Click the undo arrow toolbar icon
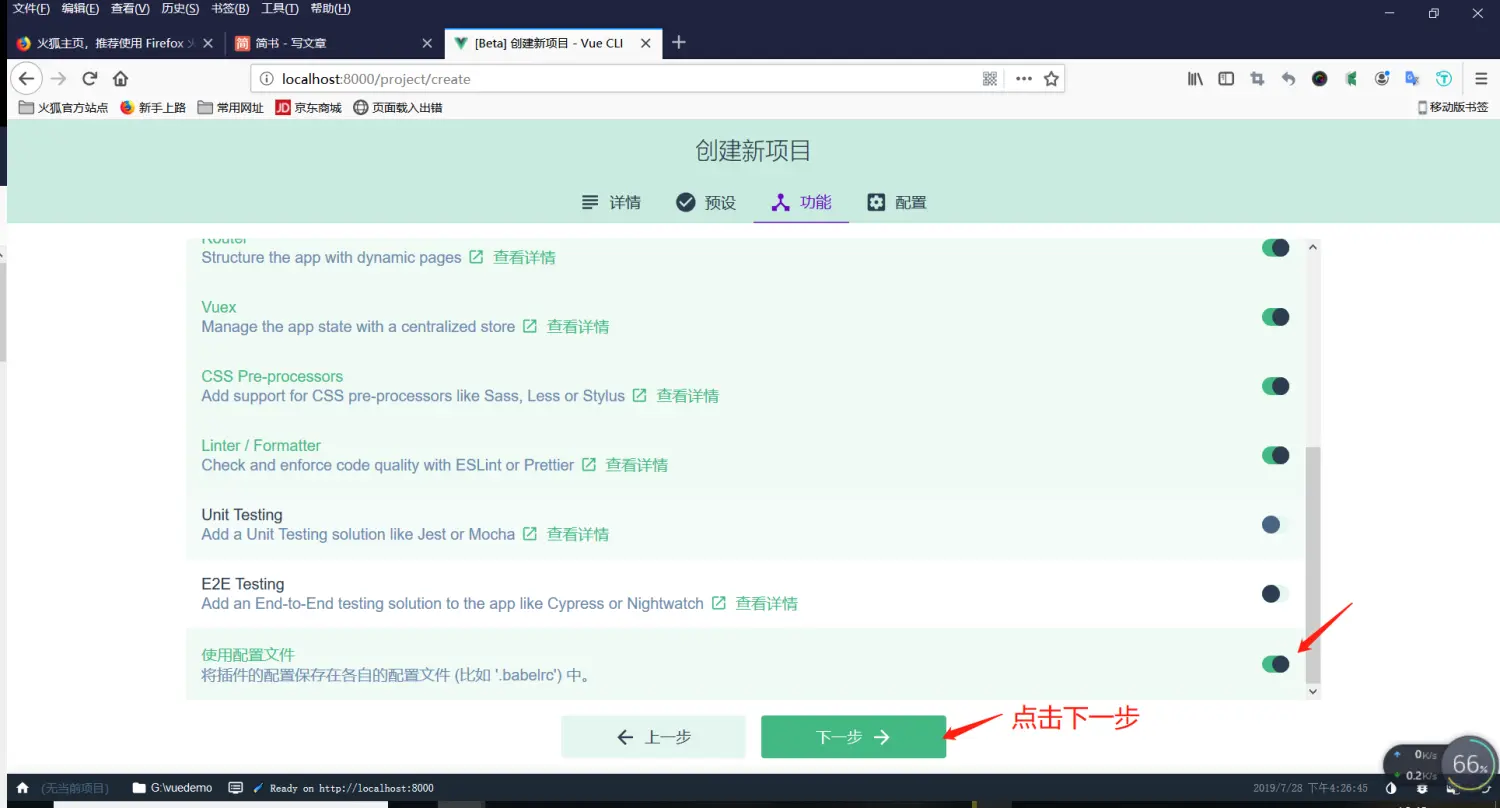 click(x=1288, y=79)
